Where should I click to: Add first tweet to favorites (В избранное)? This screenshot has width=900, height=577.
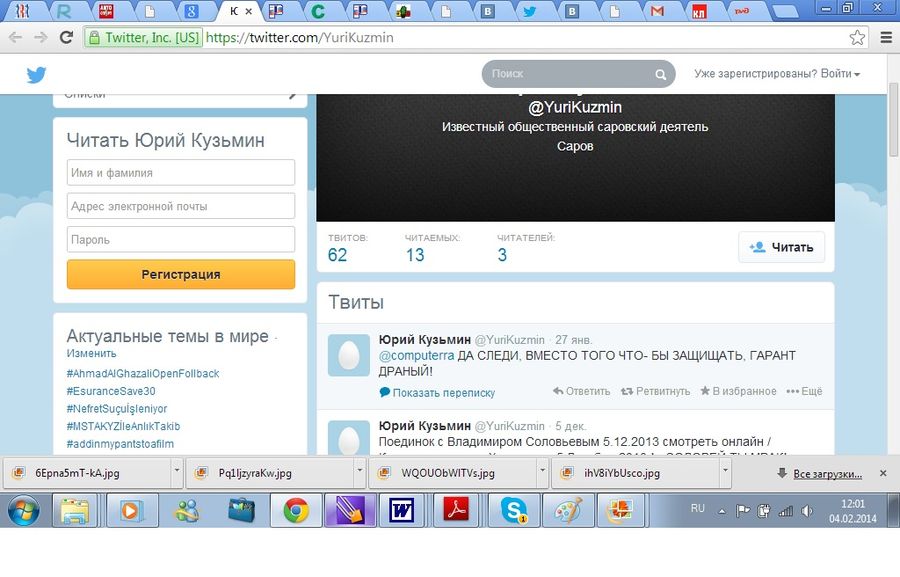tap(738, 391)
